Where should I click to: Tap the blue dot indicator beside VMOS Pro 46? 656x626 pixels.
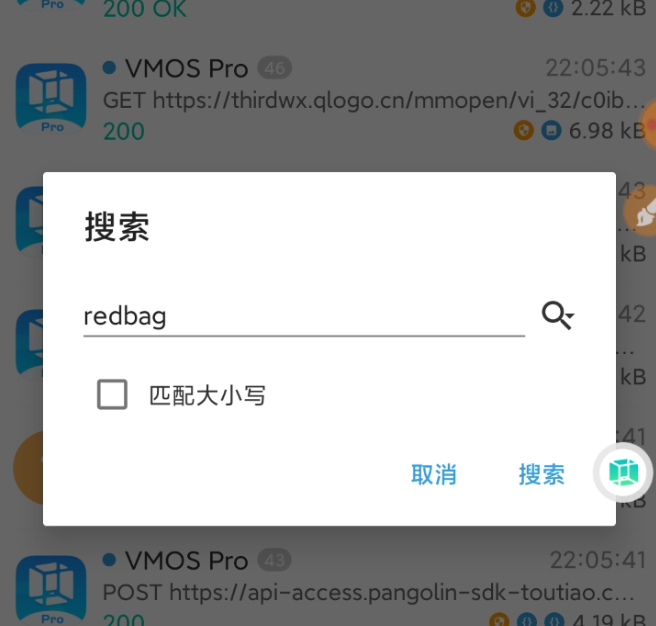pyautogui.click(x=109, y=67)
